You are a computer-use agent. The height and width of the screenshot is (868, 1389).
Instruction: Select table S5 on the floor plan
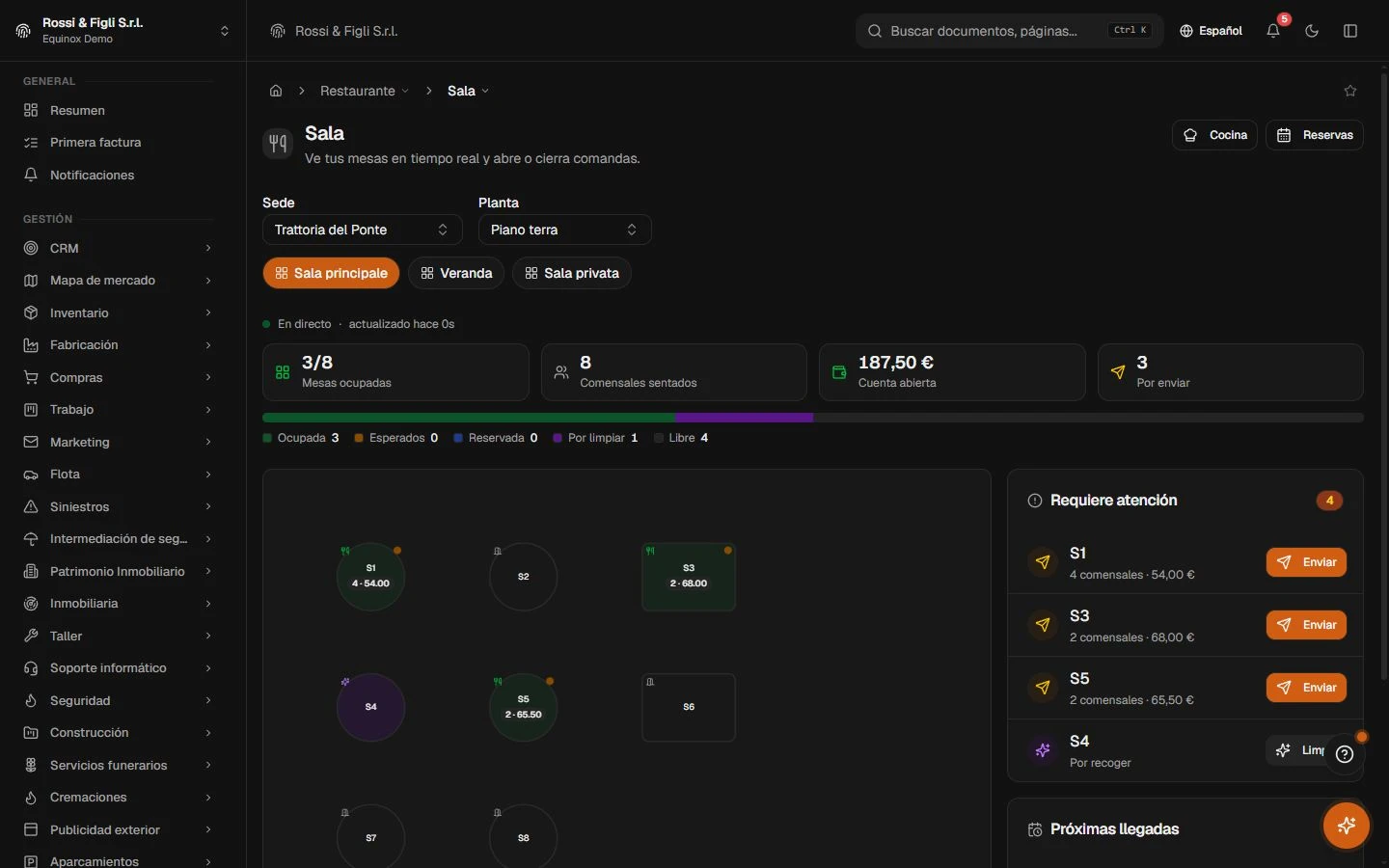pyautogui.click(x=523, y=707)
